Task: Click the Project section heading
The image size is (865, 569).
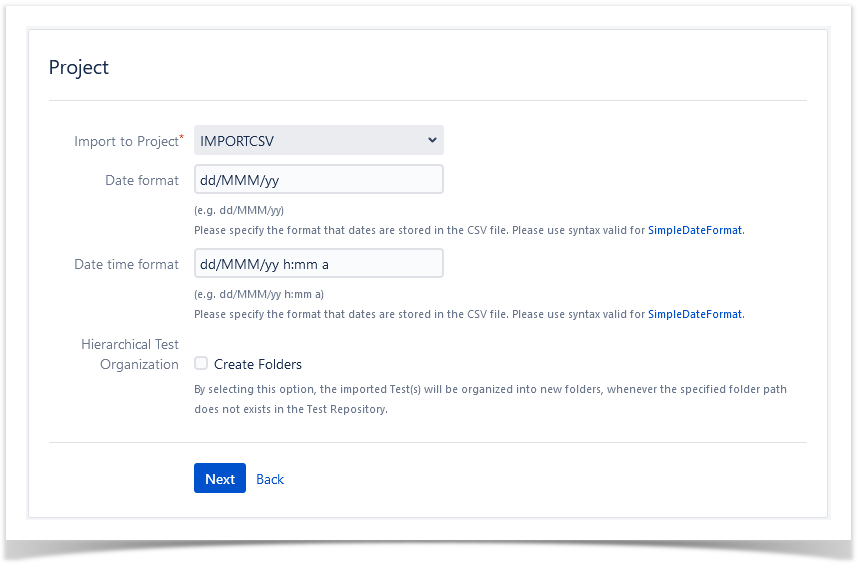Action: point(78,67)
